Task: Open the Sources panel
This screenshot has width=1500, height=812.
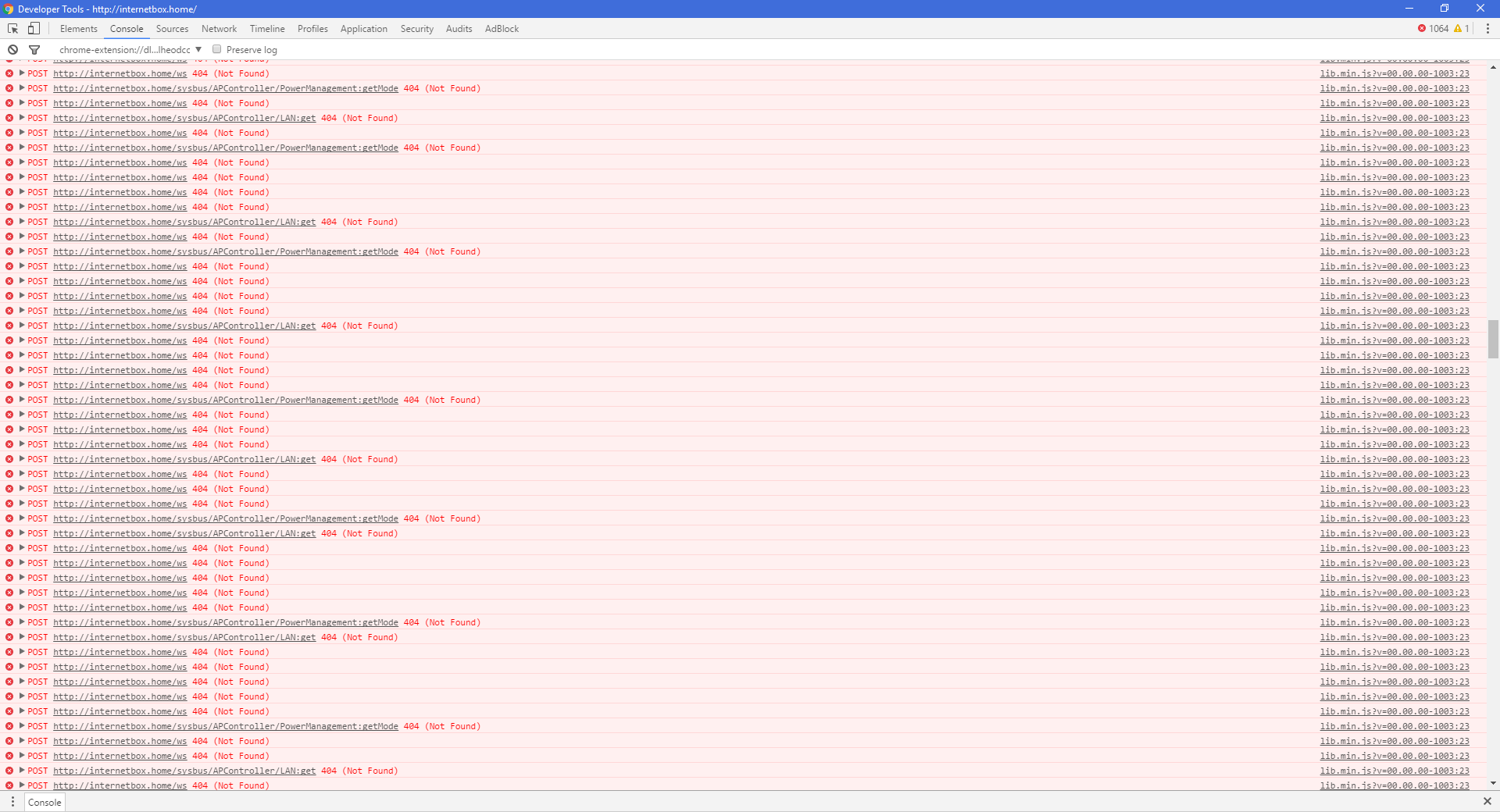Action: point(172,28)
